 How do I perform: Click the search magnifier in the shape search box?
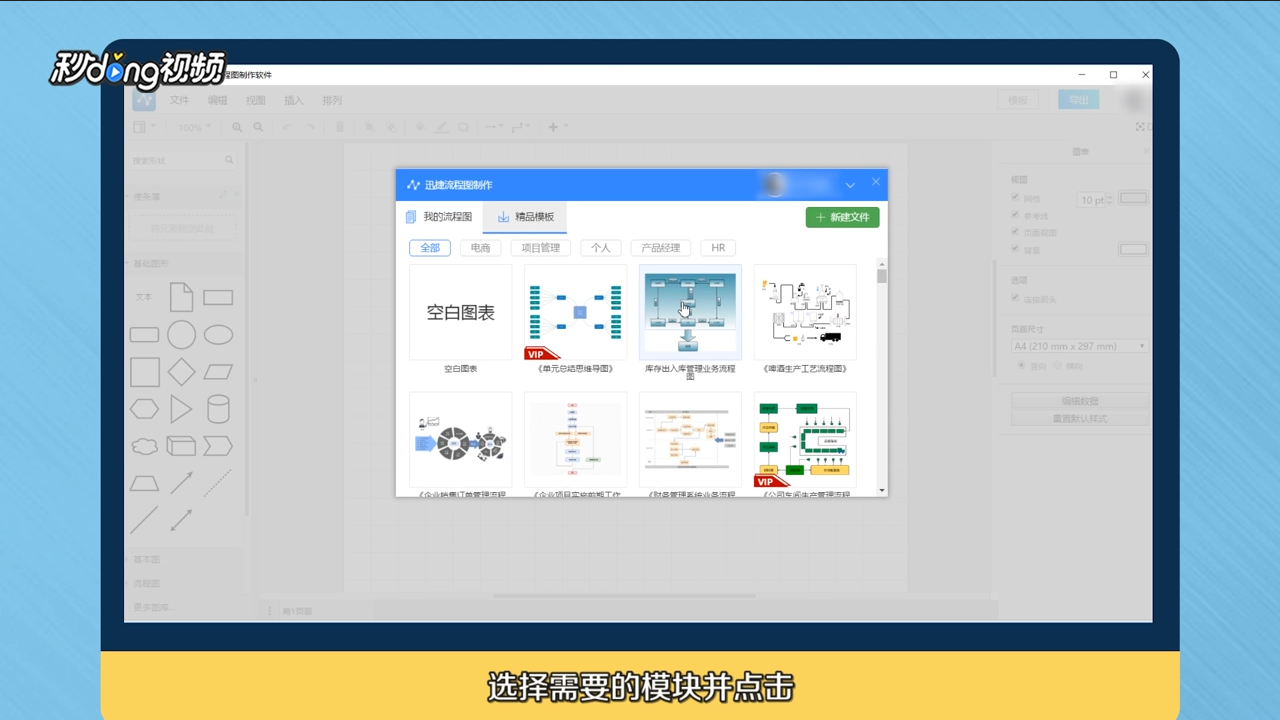click(x=229, y=160)
